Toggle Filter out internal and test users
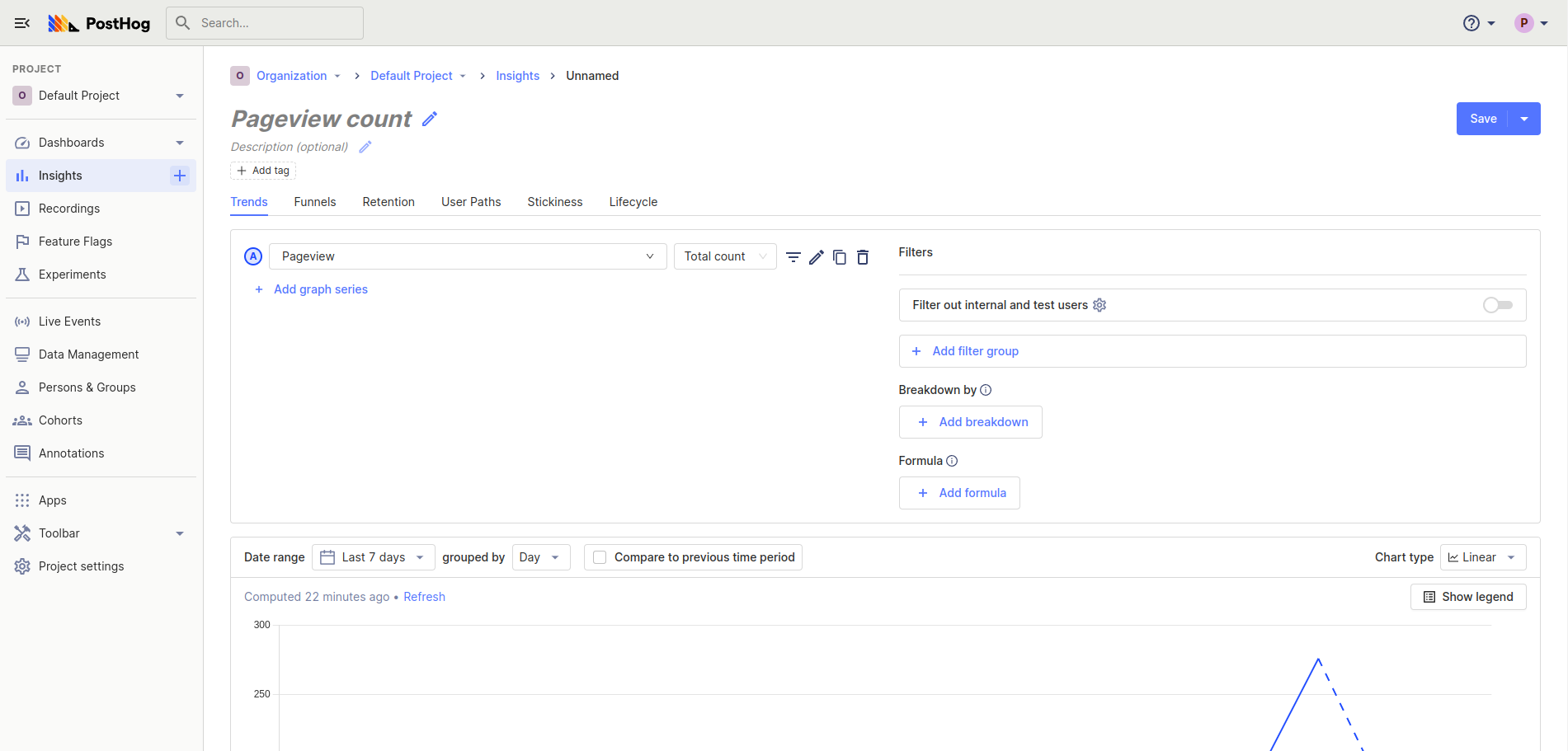This screenshot has width=1568, height=751. tap(1497, 305)
